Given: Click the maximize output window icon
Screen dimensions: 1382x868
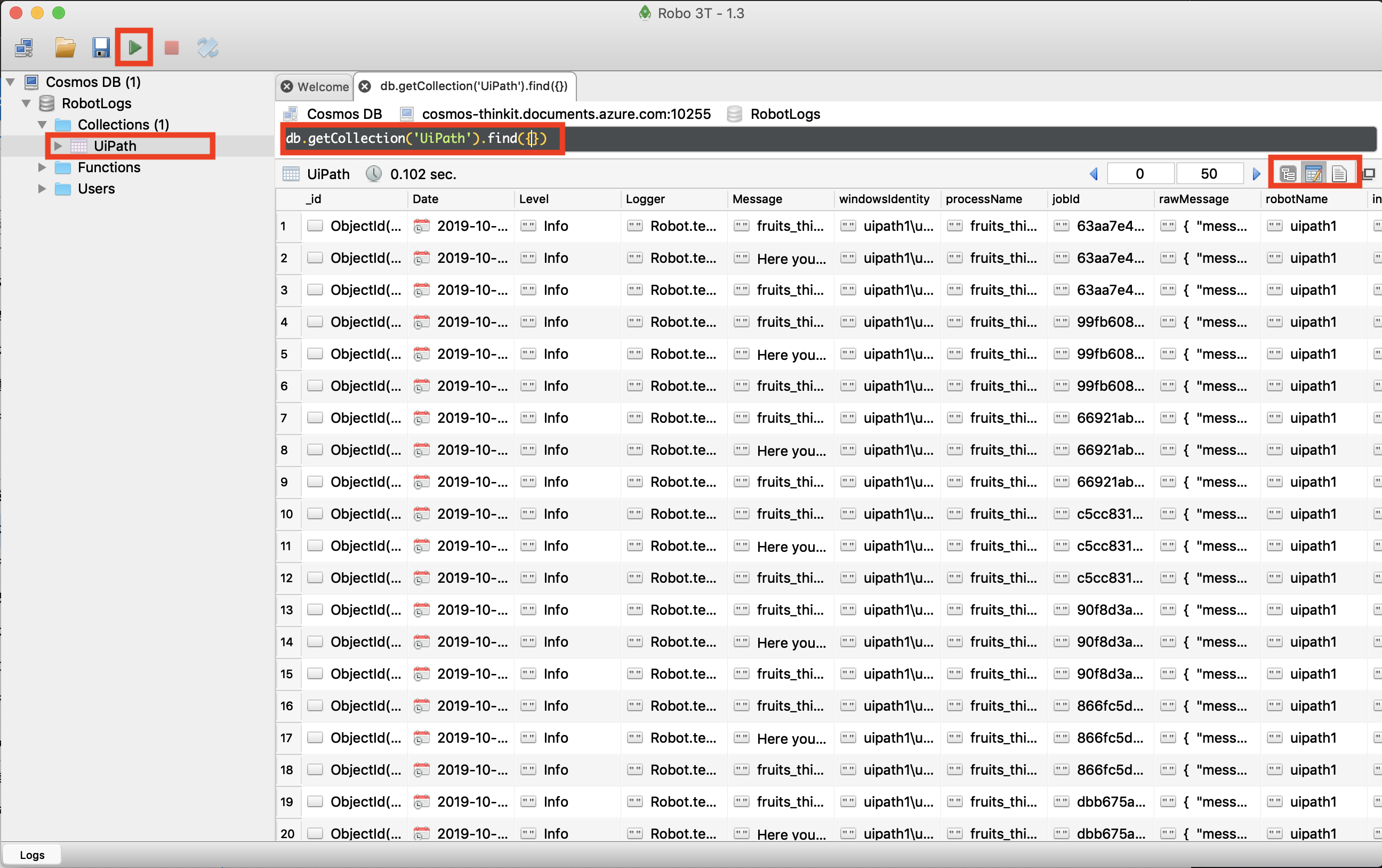Looking at the screenshot, I should click(1369, 173).
